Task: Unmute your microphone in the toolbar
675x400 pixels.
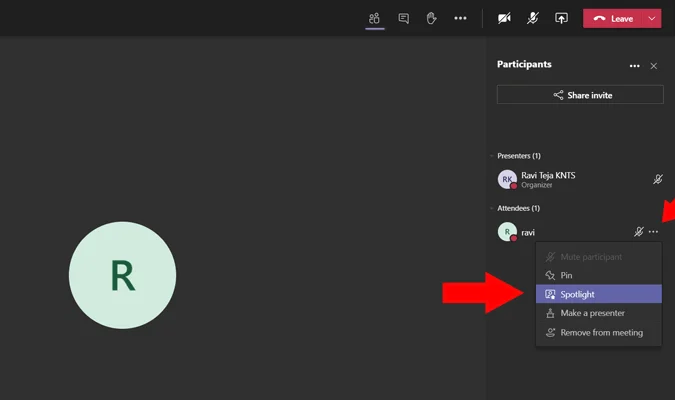Action: 533,18
